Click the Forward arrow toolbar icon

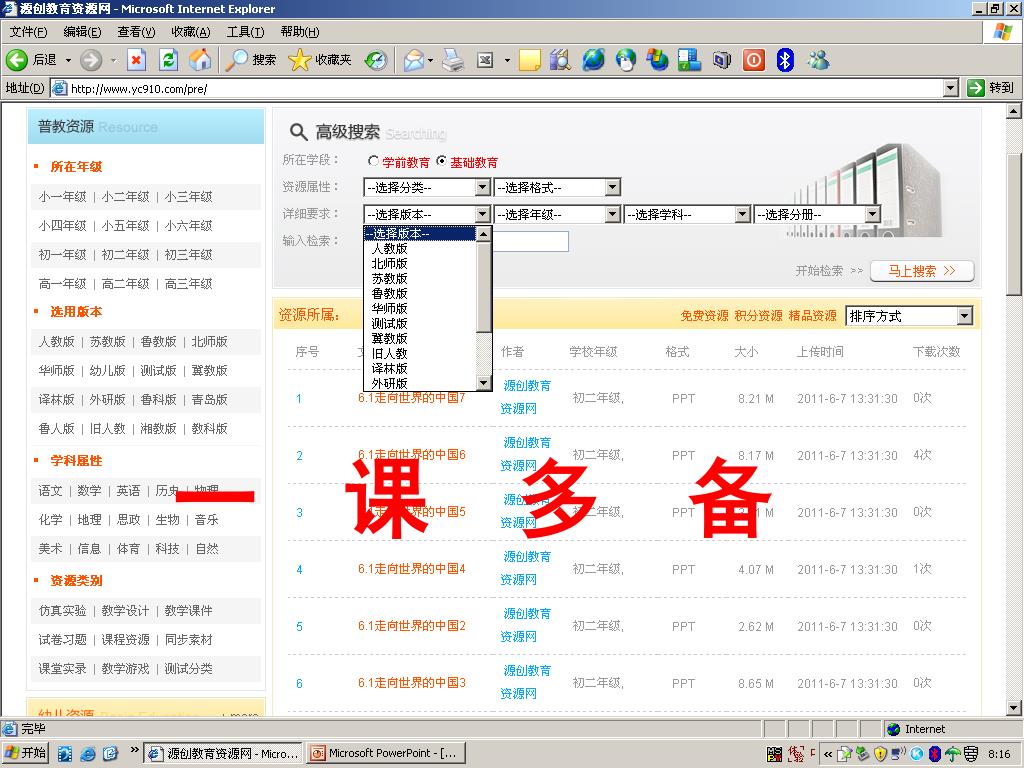point(91,60)
